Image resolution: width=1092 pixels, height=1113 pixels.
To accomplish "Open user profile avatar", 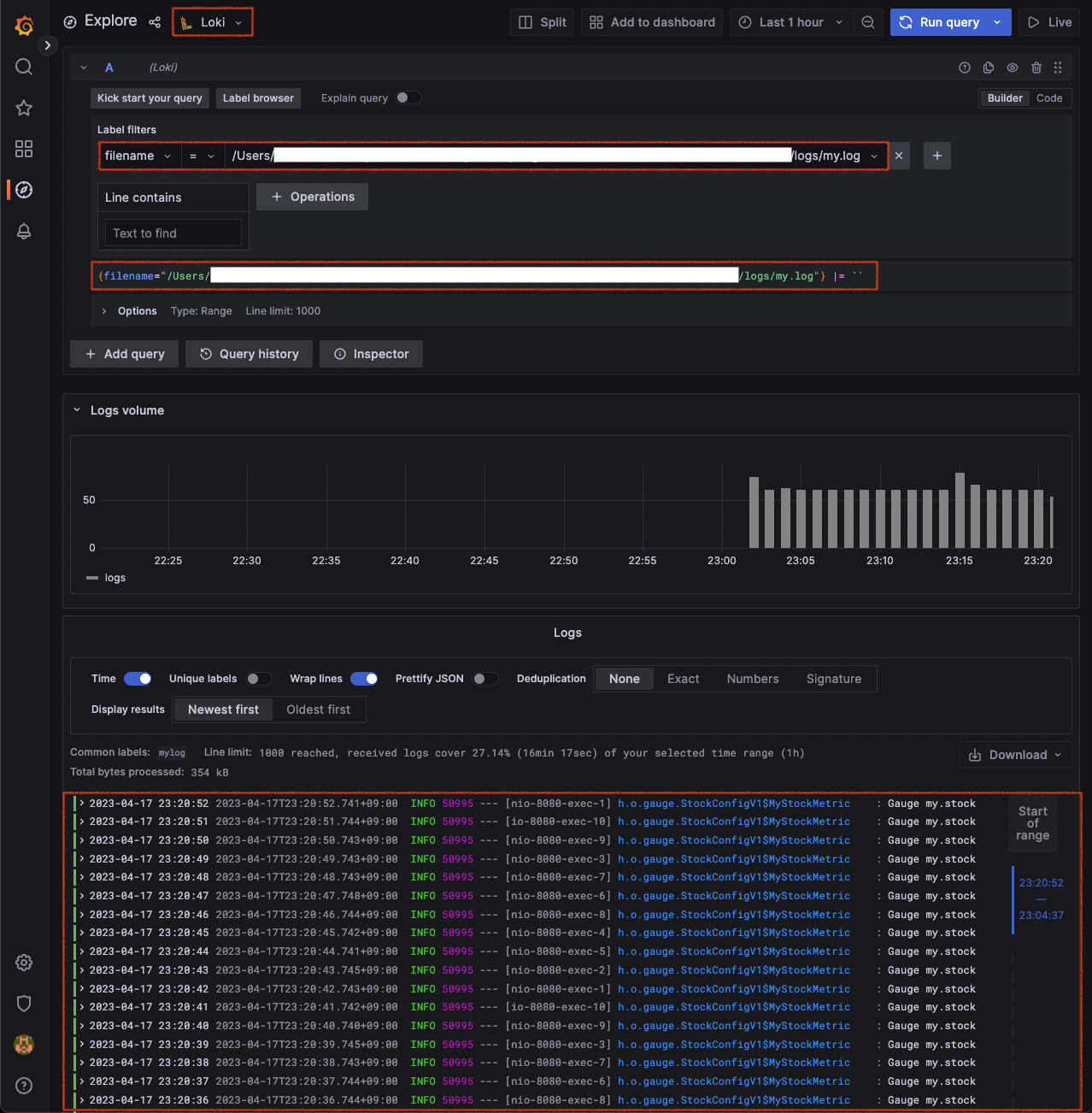I will coord(24,1045).
